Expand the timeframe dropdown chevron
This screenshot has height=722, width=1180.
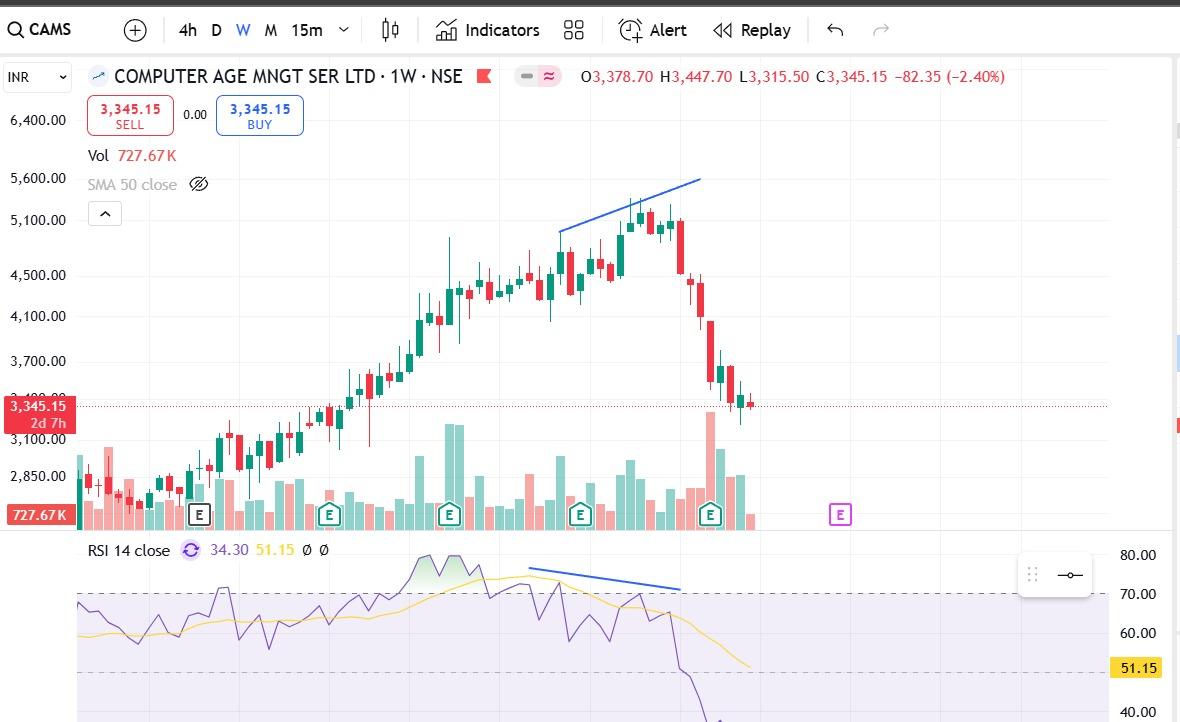coord(344,30)
